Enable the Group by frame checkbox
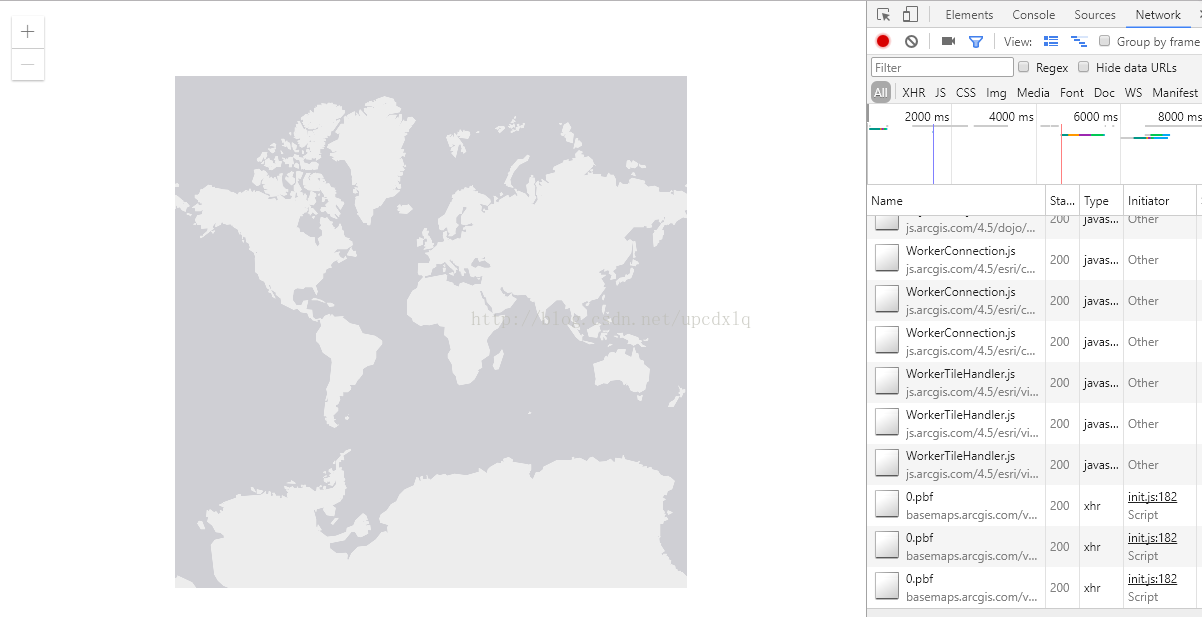Viewport: 1202px width, 617px height. (1105, 41)
